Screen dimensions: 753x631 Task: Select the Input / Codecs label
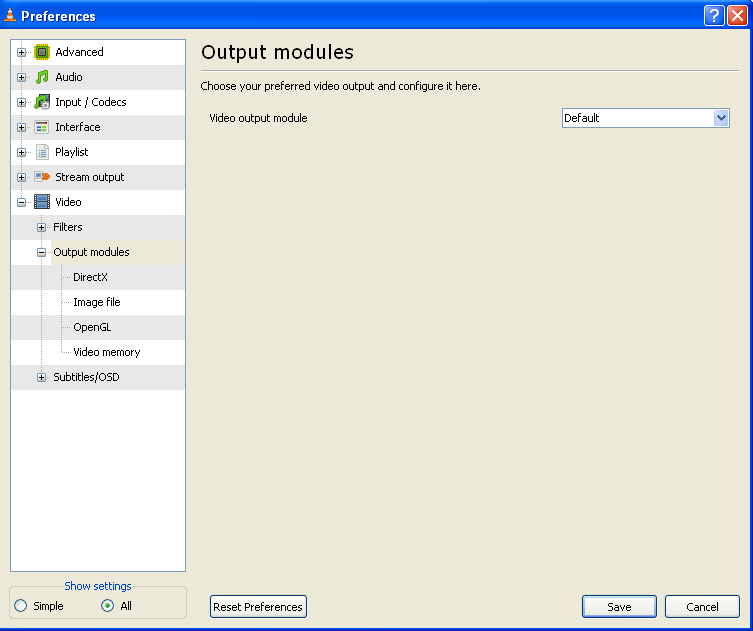tap(91, 102)
